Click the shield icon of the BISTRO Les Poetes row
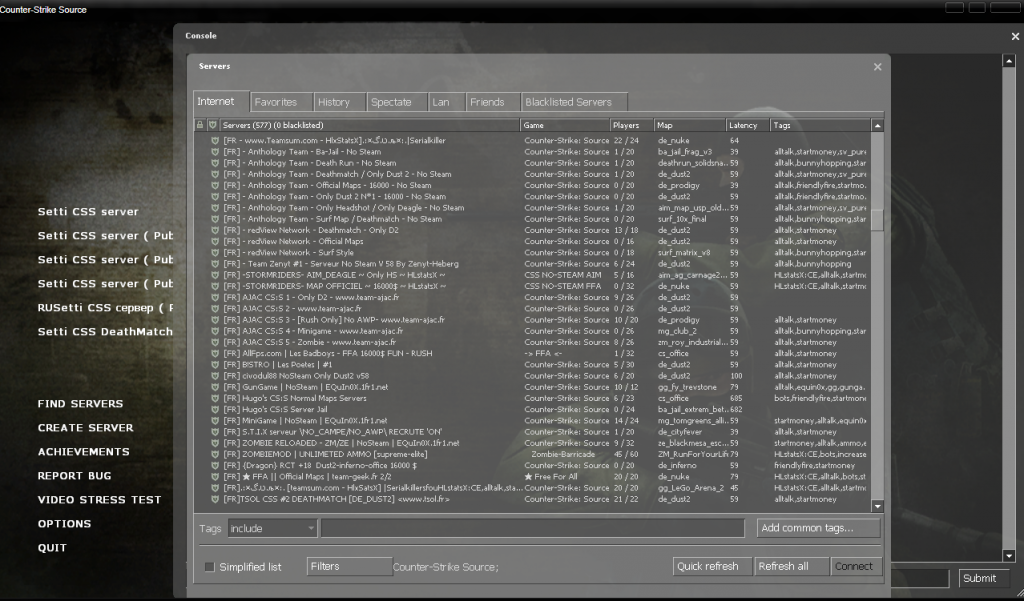Image resolution: width=1024 pixels, height=601 pixels. (215, 365)
